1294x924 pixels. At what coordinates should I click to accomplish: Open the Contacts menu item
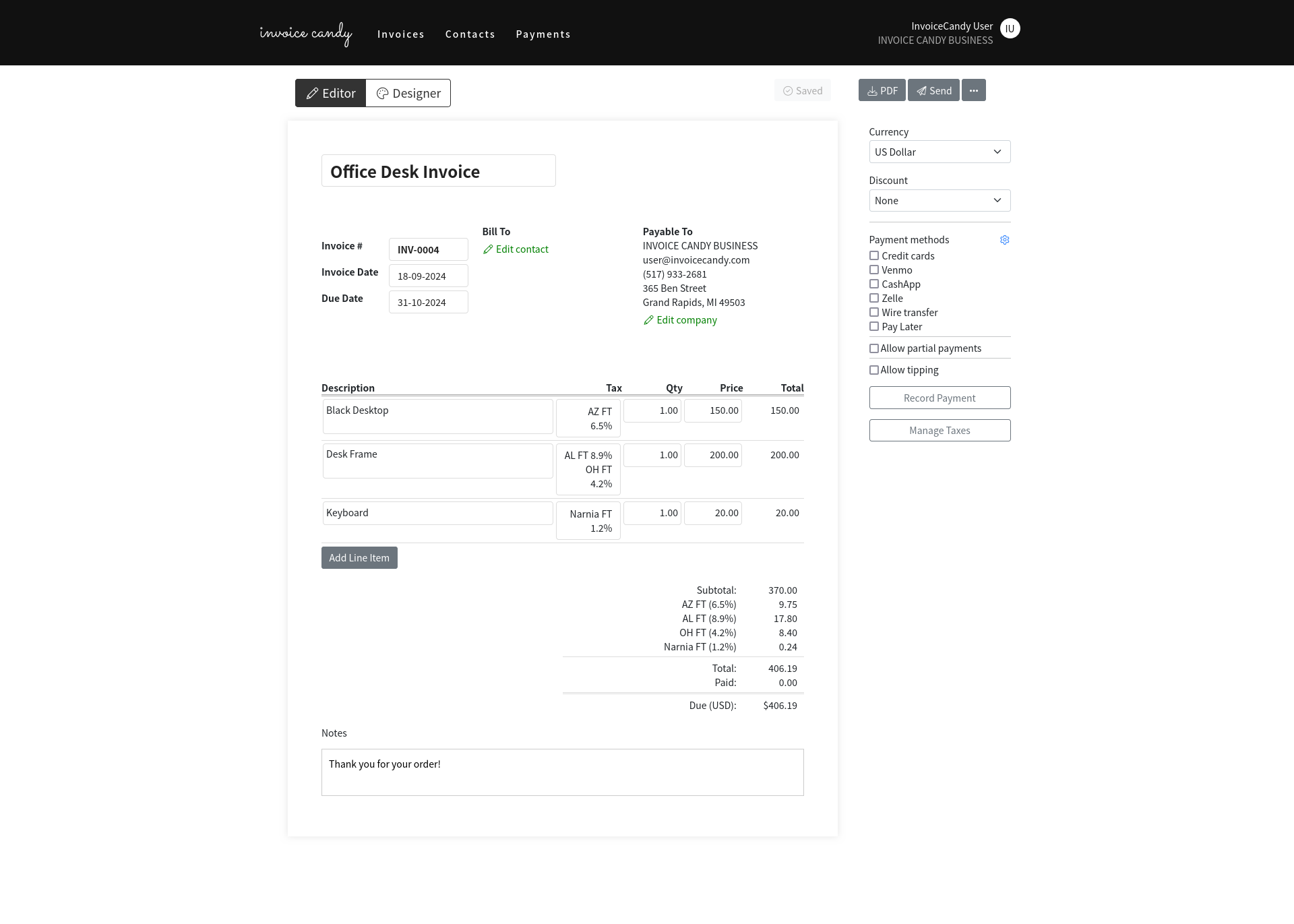pyautogui.click(x=470, y=34)
